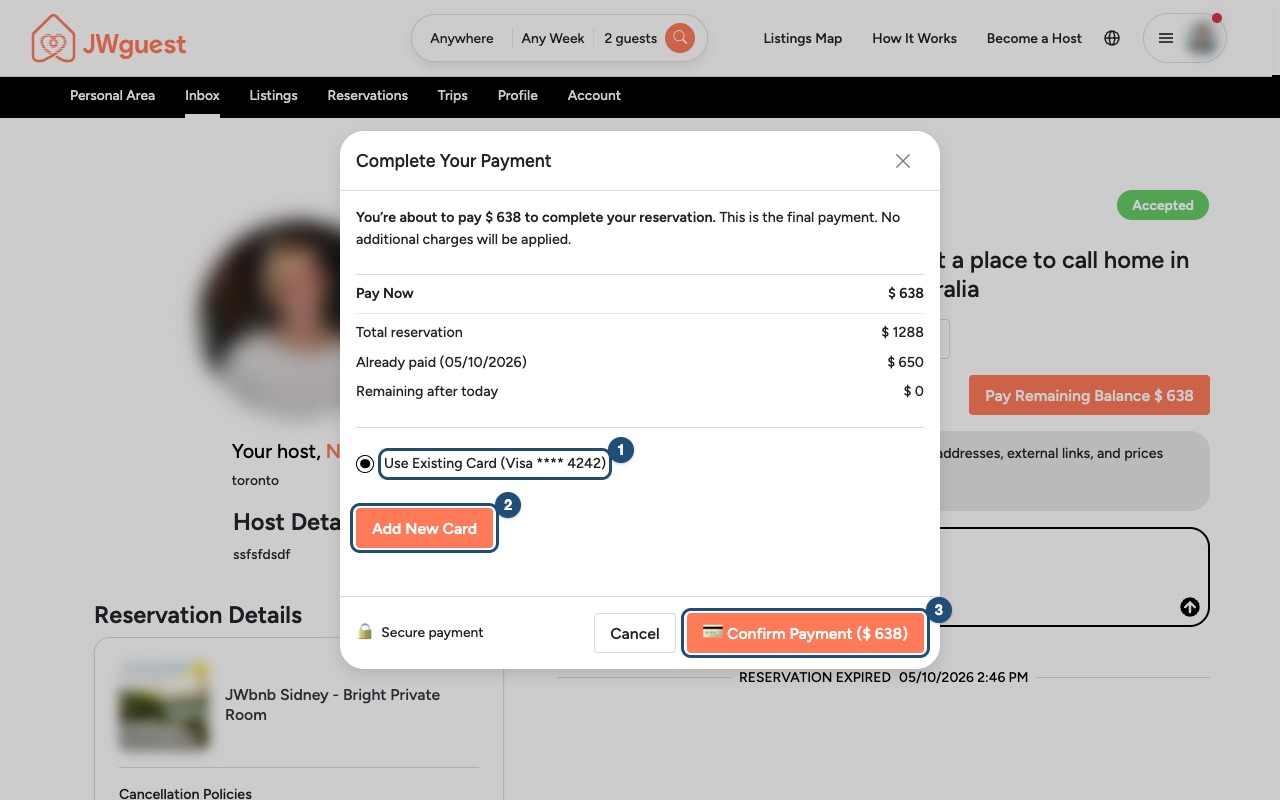Open the 2 guests selector
The image size is (1280, 800).
tap(630, 38)
